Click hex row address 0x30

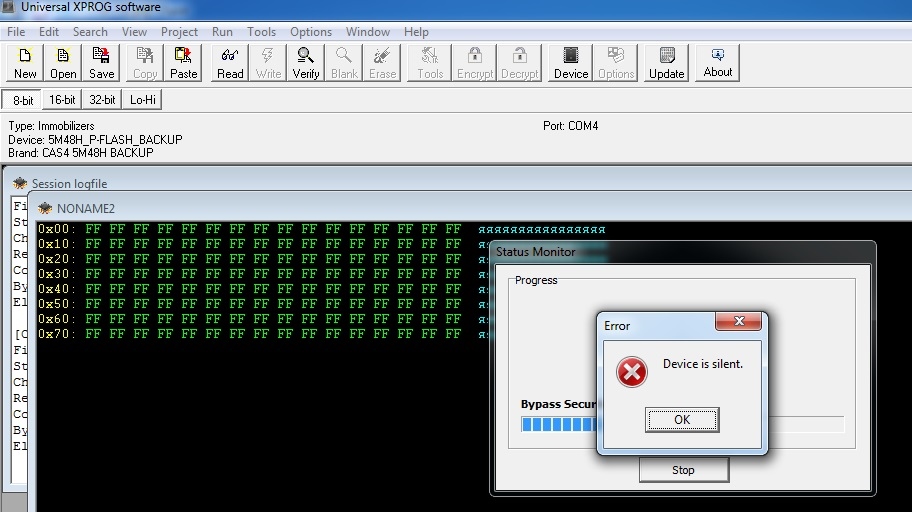(56, 274)
